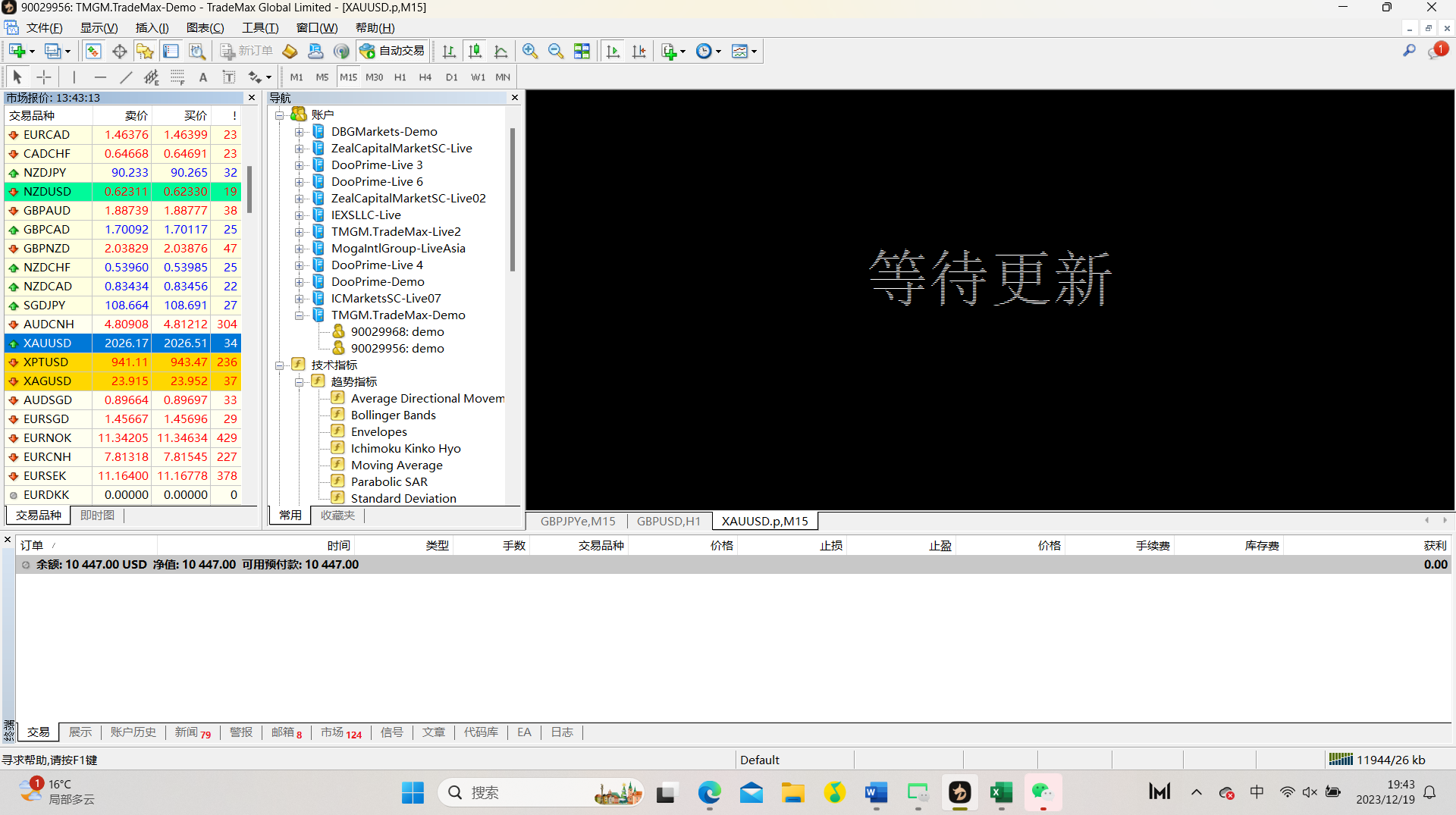The image size is (1456, 815).
Task: Open the new order (新订单) toolbar icon
Action: click(x=246, y=51)
